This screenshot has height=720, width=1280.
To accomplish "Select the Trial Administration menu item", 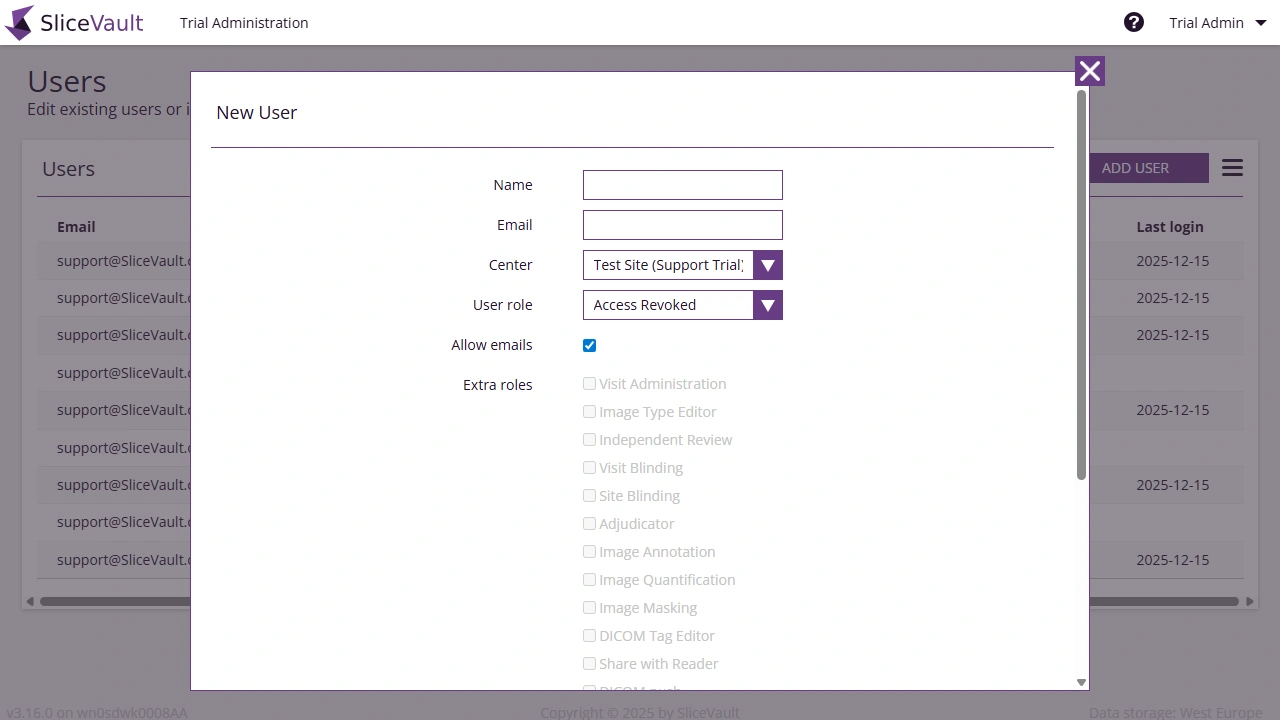I will (244, 22).
